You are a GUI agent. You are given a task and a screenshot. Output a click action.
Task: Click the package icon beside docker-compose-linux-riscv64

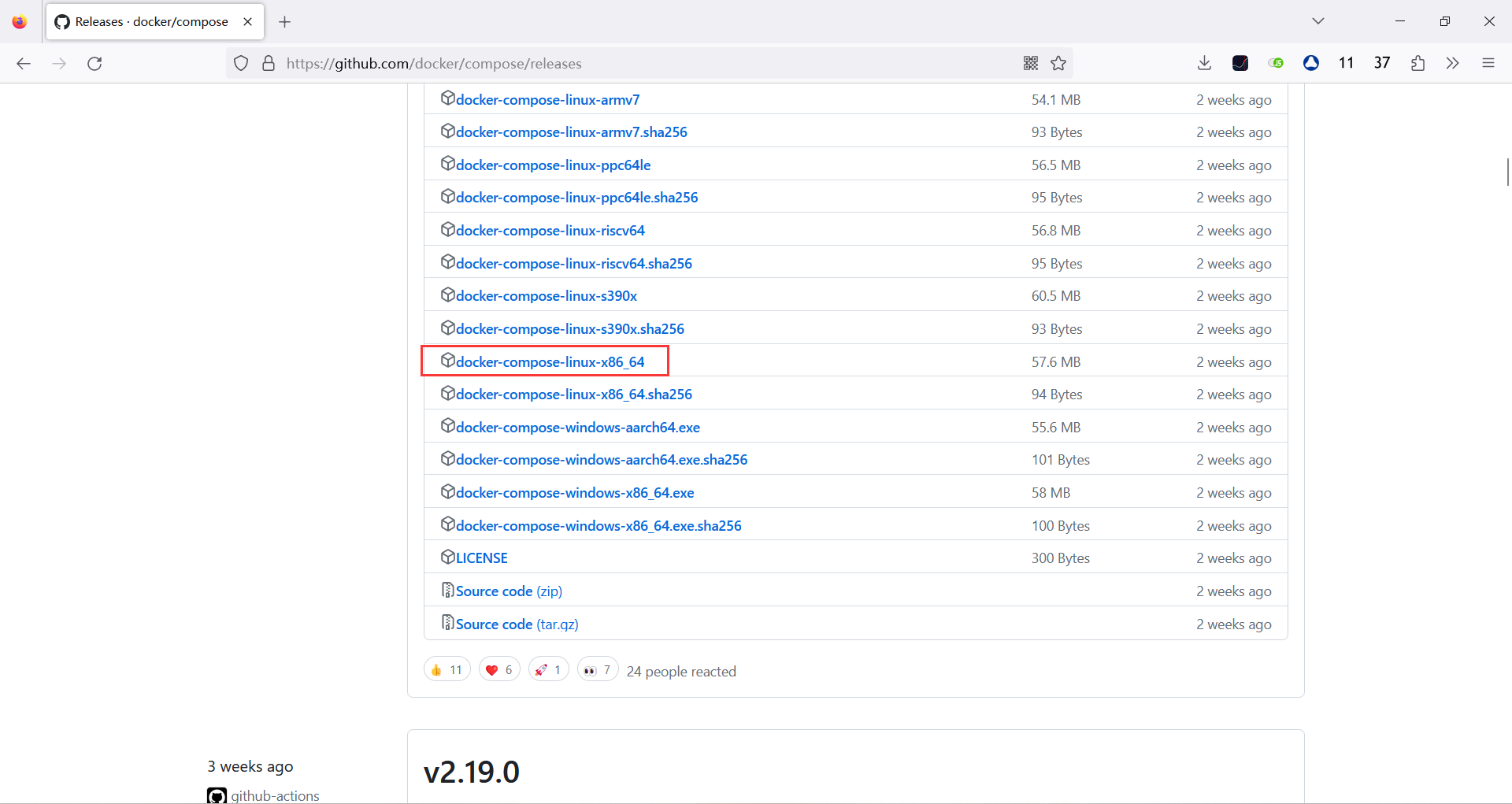(447, 229)
